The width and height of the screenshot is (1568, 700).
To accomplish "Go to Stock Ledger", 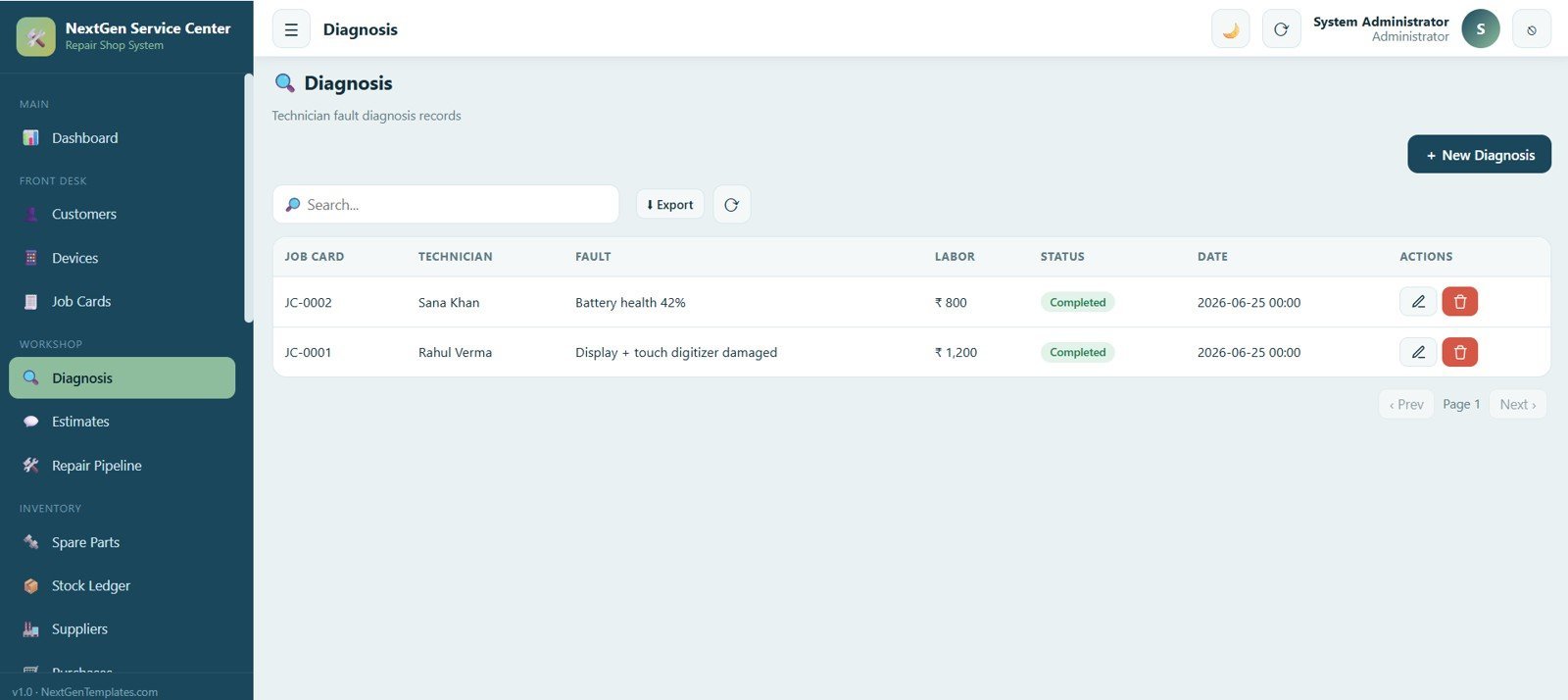I will coord(122,585).
